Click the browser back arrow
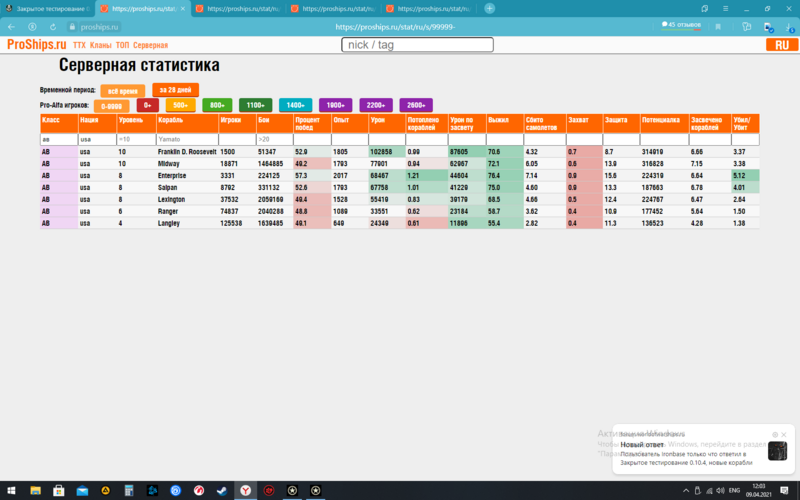The width and height of the screenshot is (800, 500). tap(11, 27)
